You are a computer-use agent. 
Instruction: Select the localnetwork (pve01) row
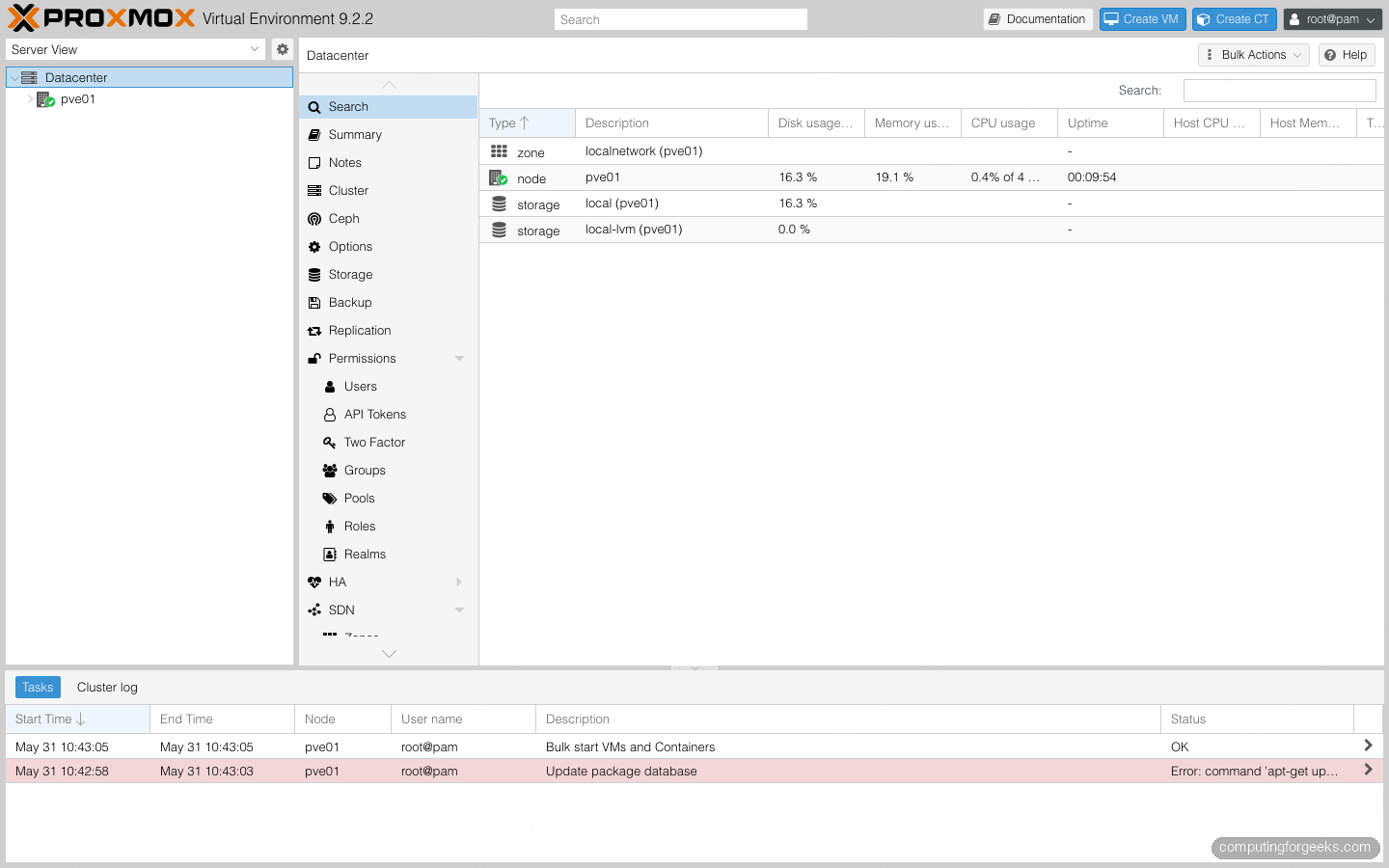click(932, 151)
